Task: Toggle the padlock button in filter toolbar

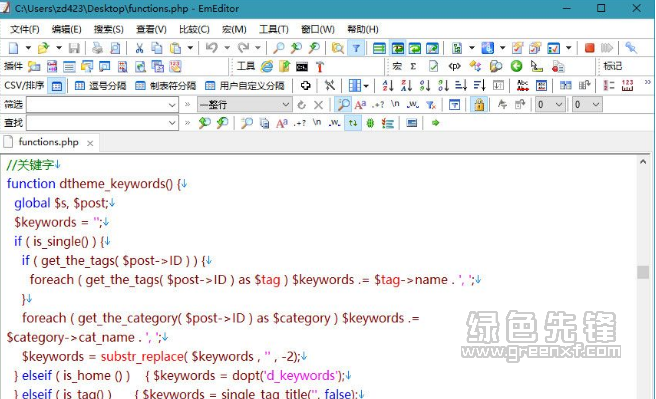Action: coord(479,104)
